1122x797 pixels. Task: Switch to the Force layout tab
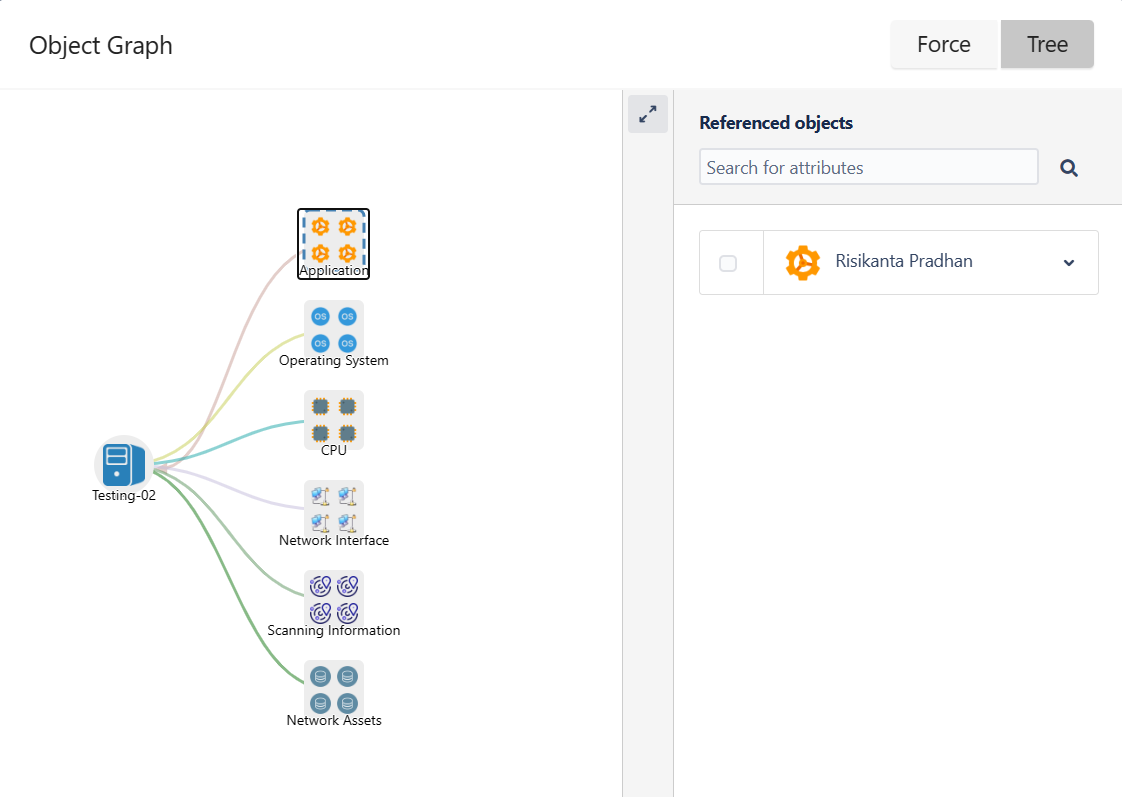pos(943,44)
